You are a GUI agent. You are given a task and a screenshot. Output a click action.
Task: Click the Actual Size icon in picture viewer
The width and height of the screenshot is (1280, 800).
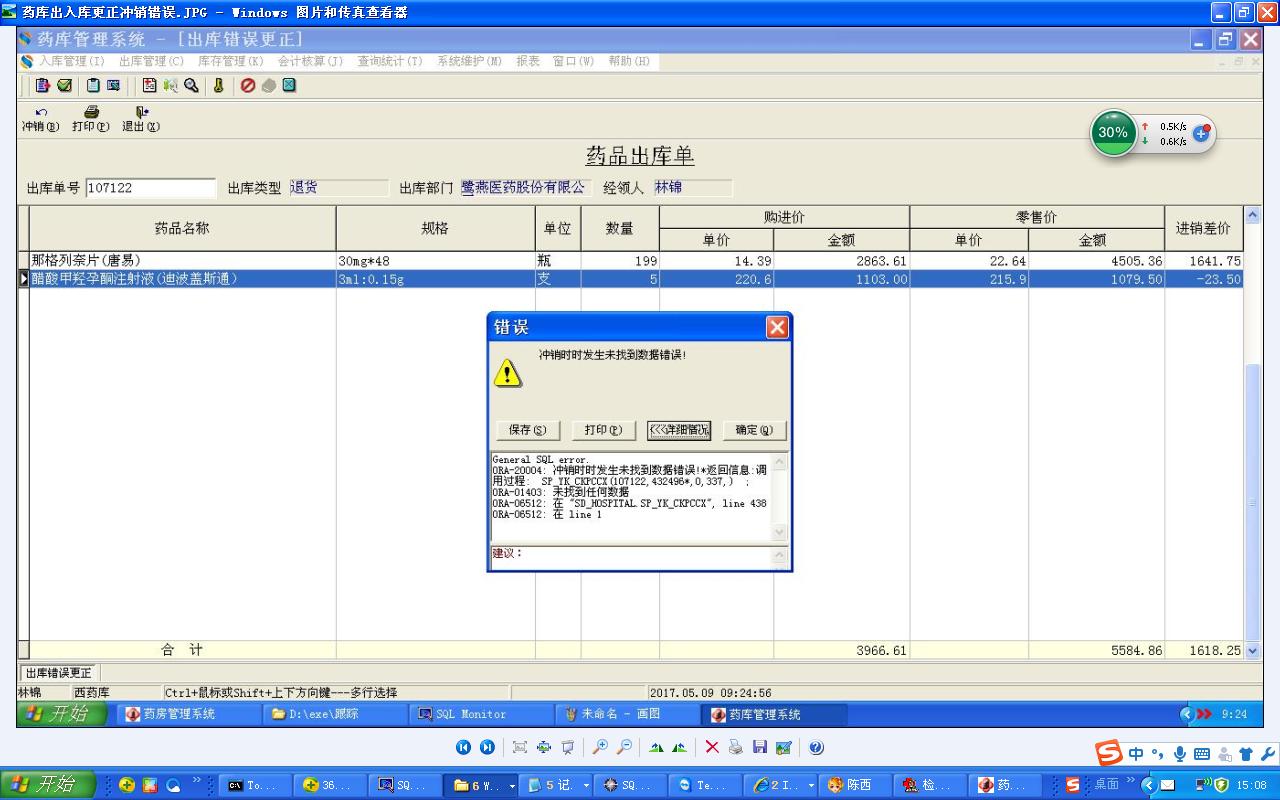[x=544, y=747]
